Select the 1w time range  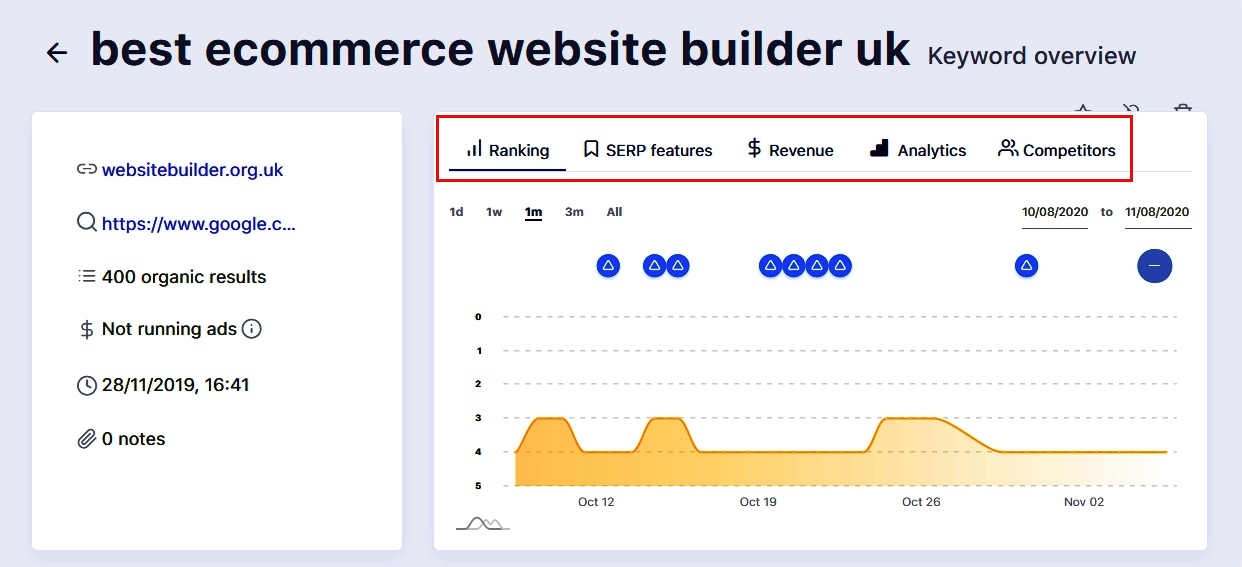coord(494,212)
